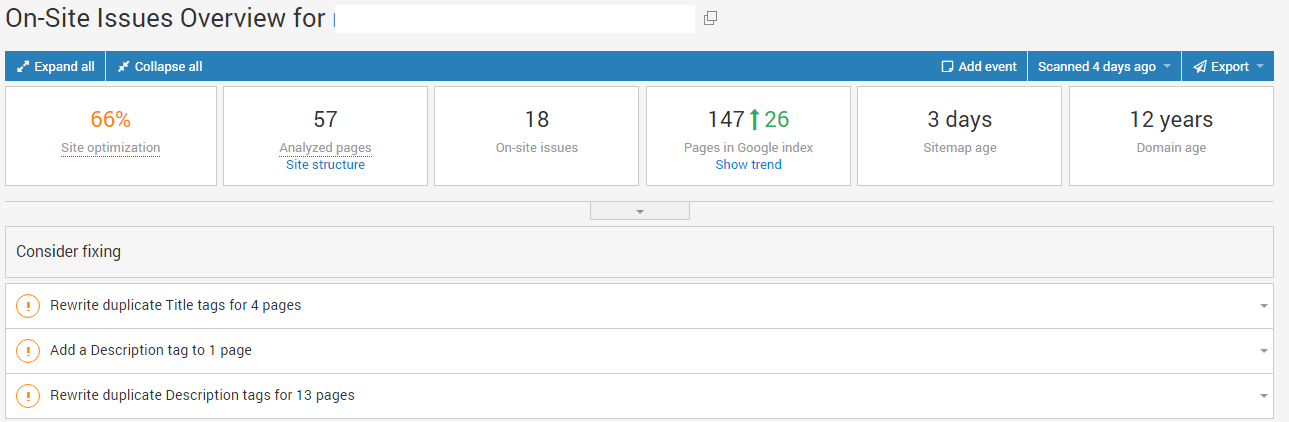Screen dimensions: 1289x422
Task: Click warning icon for duplicate Title tags
Action: (28, 306)
